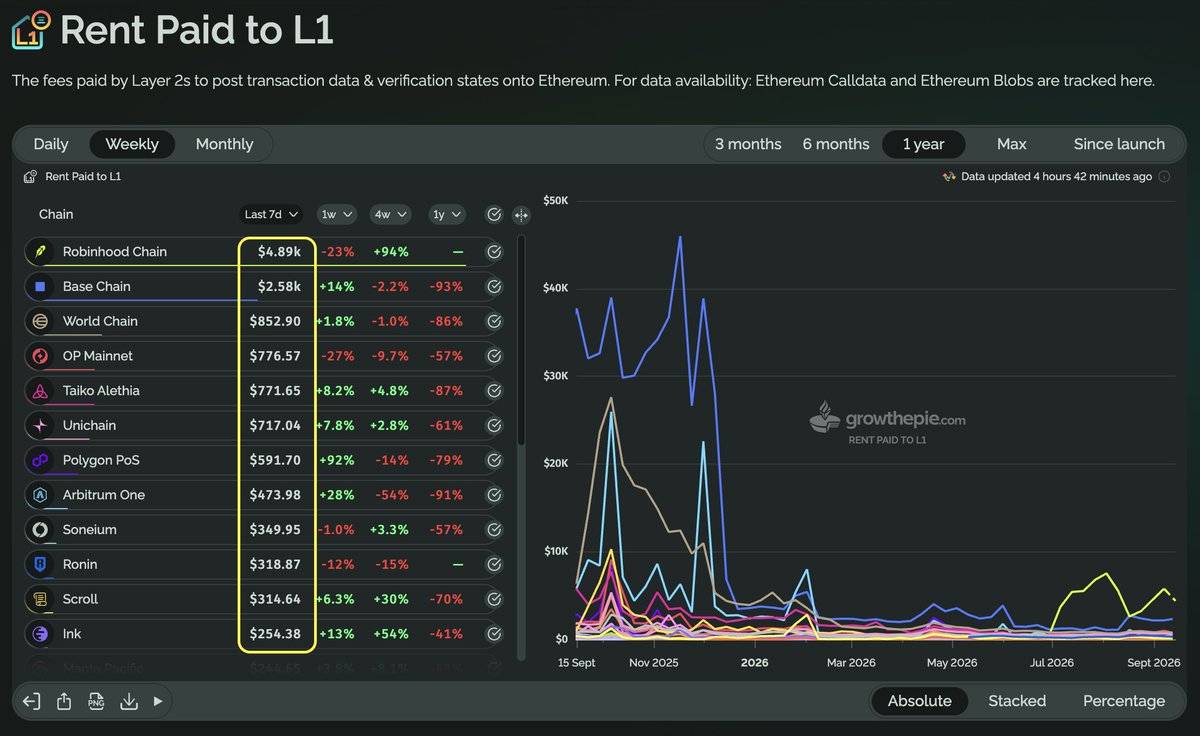The width and height of the screenshot is (1200, 736).
Task: Click the Soneium circle icon
Action: 40,530
